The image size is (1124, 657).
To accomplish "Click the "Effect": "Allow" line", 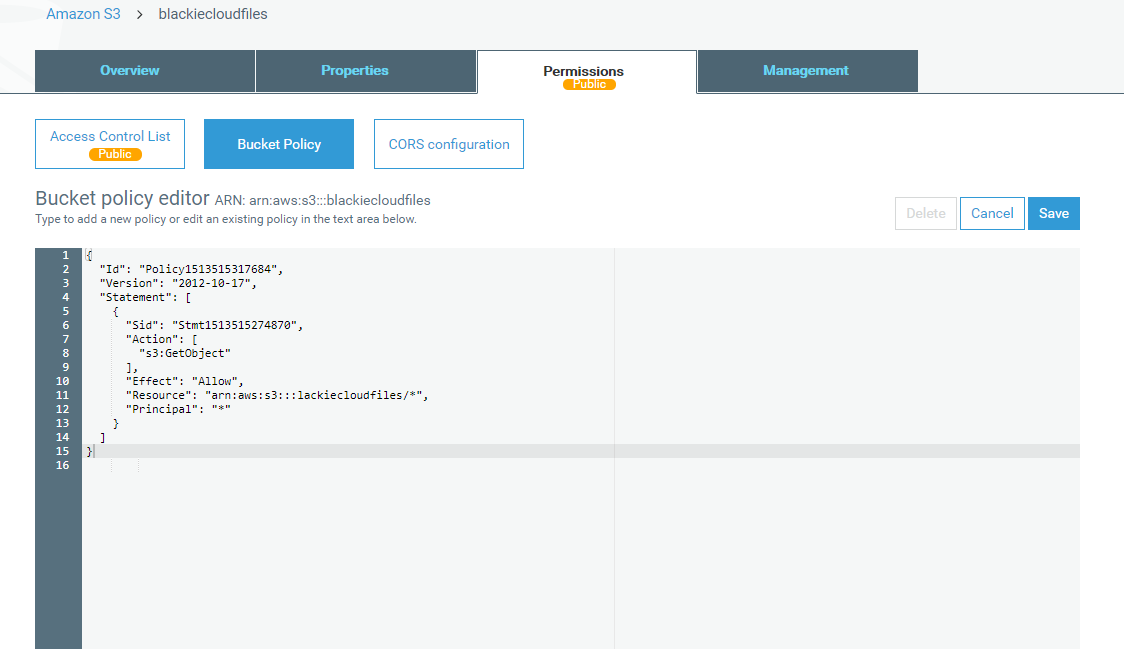I will click(x=185, y=381).
